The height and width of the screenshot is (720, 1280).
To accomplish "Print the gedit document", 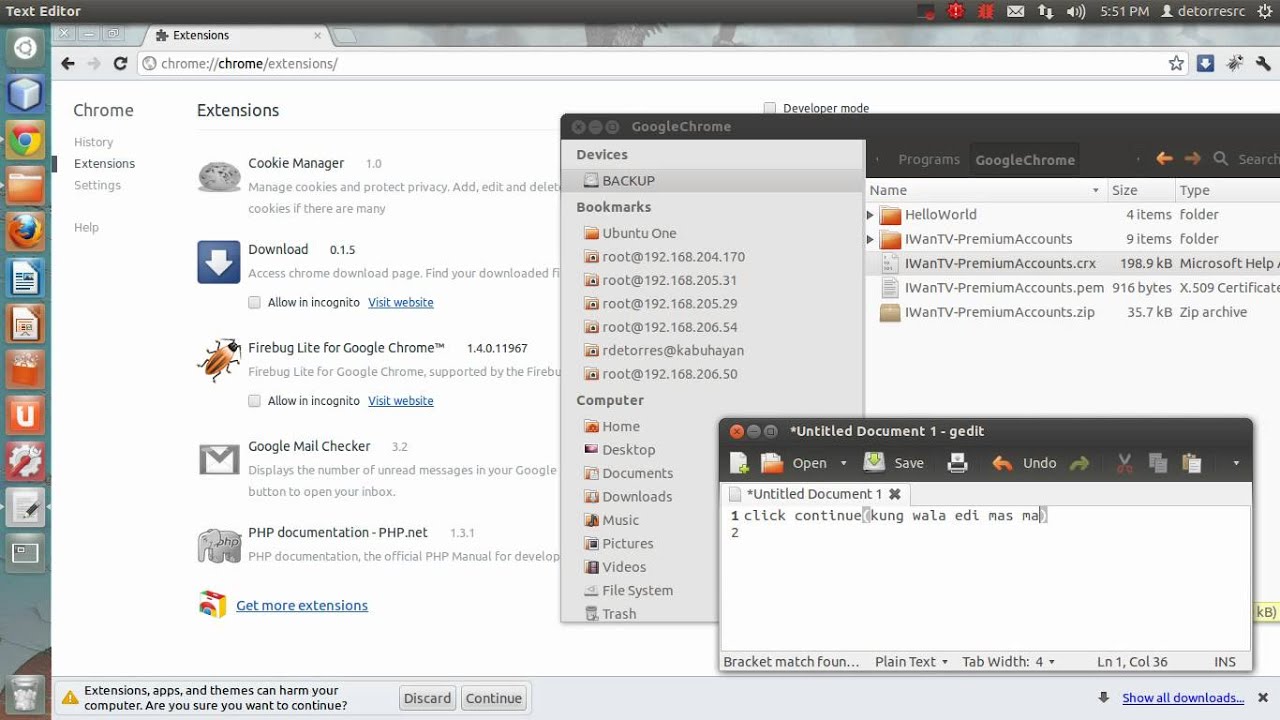I will point(957,463).
